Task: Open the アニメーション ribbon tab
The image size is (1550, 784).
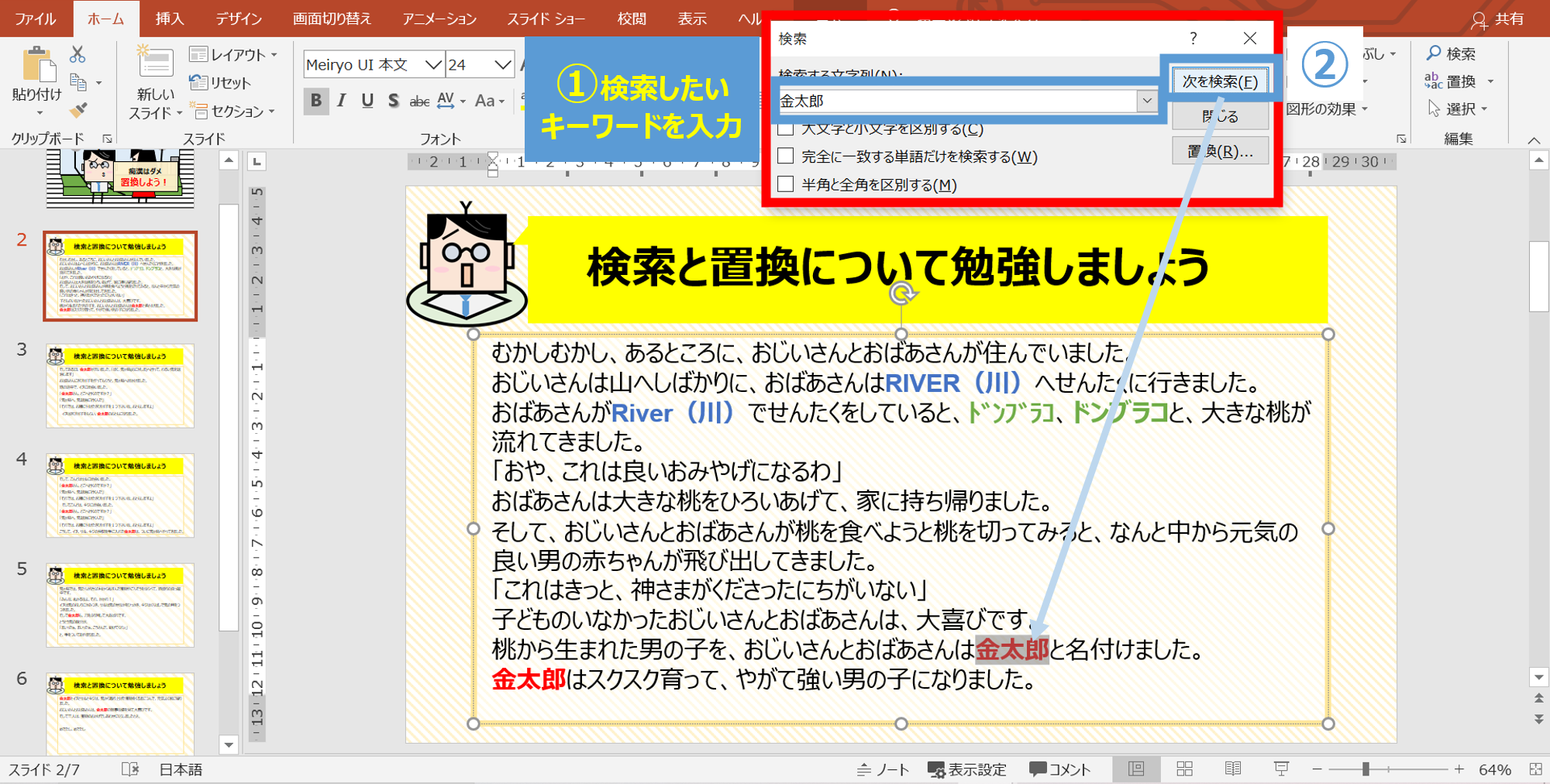Action: [439, 19]
